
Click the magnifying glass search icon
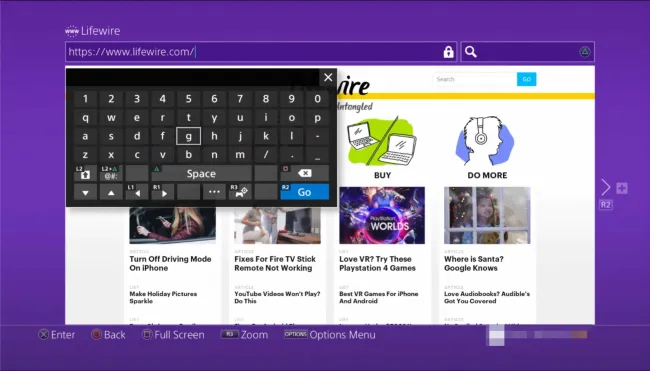[x=471, y=52]
